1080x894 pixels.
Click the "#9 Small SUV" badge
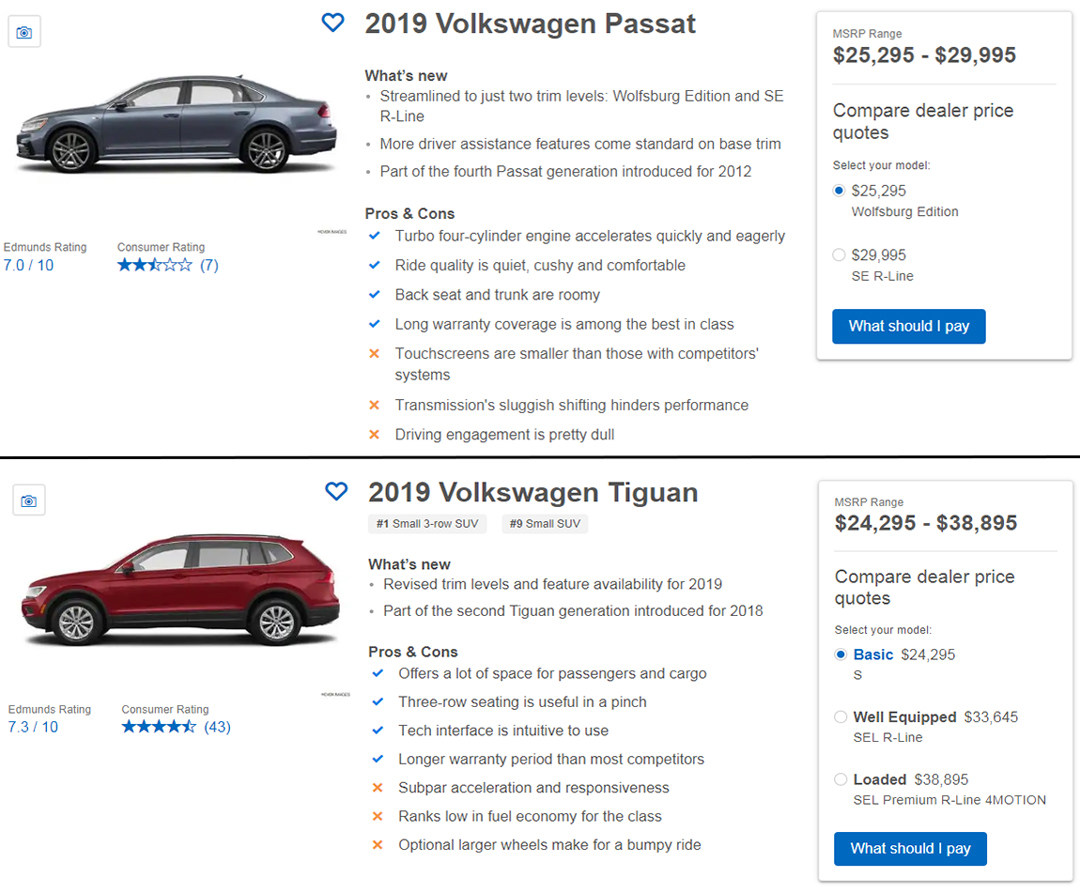pyautogui.click(x=543, y=524)
